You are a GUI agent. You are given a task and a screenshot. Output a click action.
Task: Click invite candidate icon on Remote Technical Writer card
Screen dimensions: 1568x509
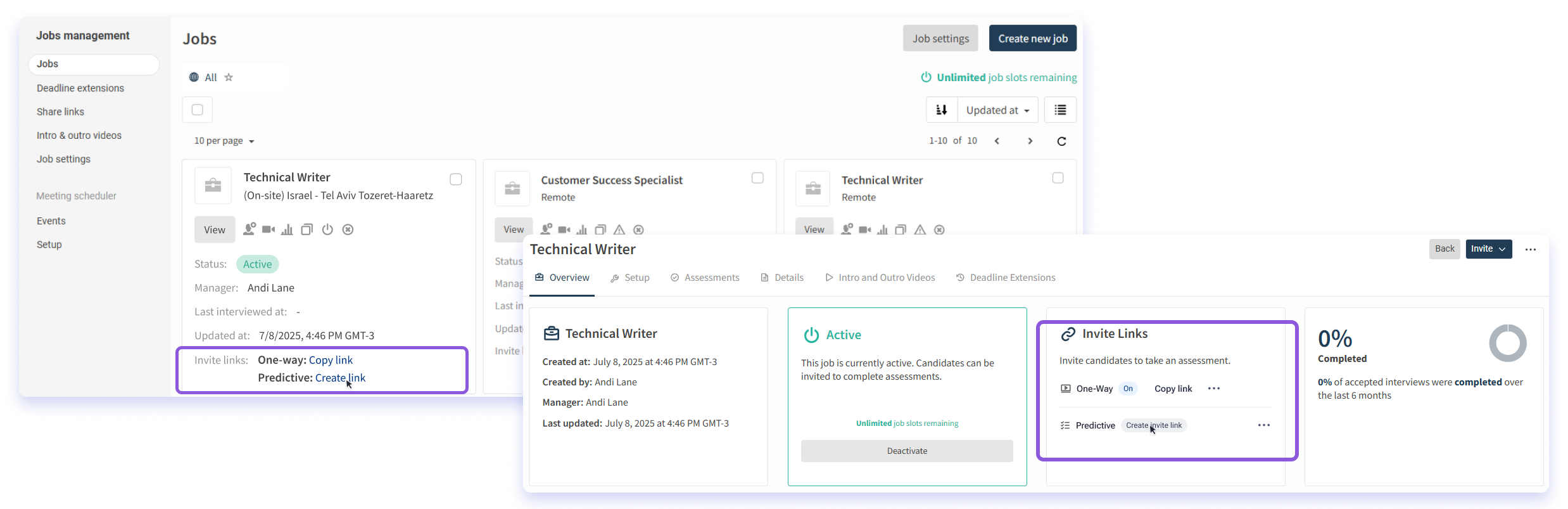[847, 229]
